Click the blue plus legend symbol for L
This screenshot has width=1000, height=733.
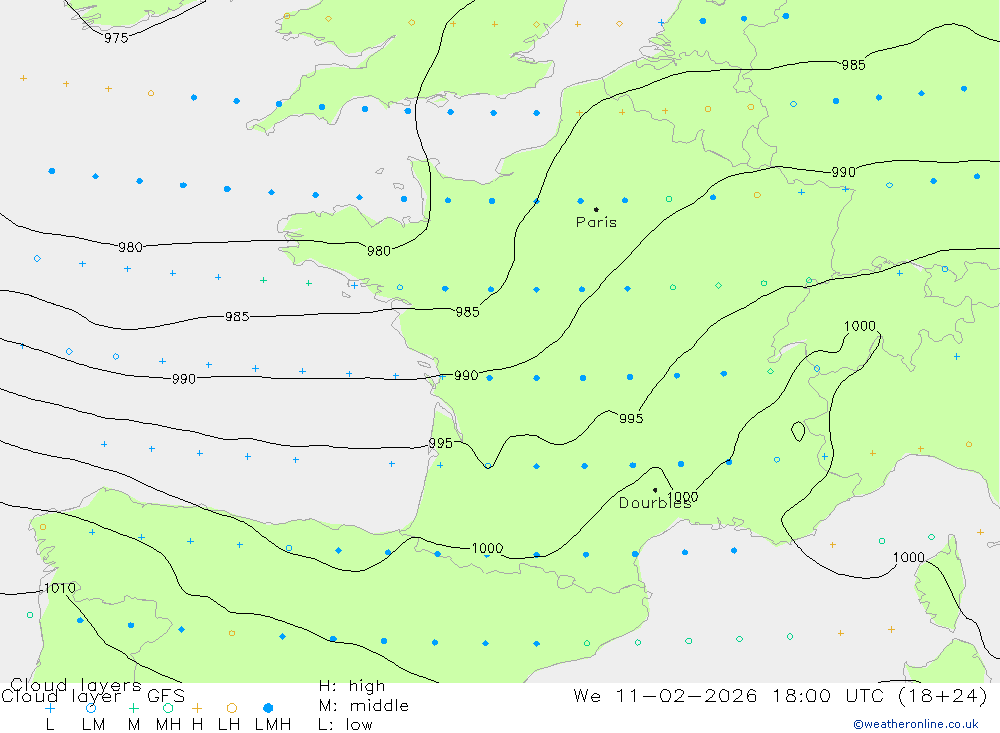pos(50,708)
